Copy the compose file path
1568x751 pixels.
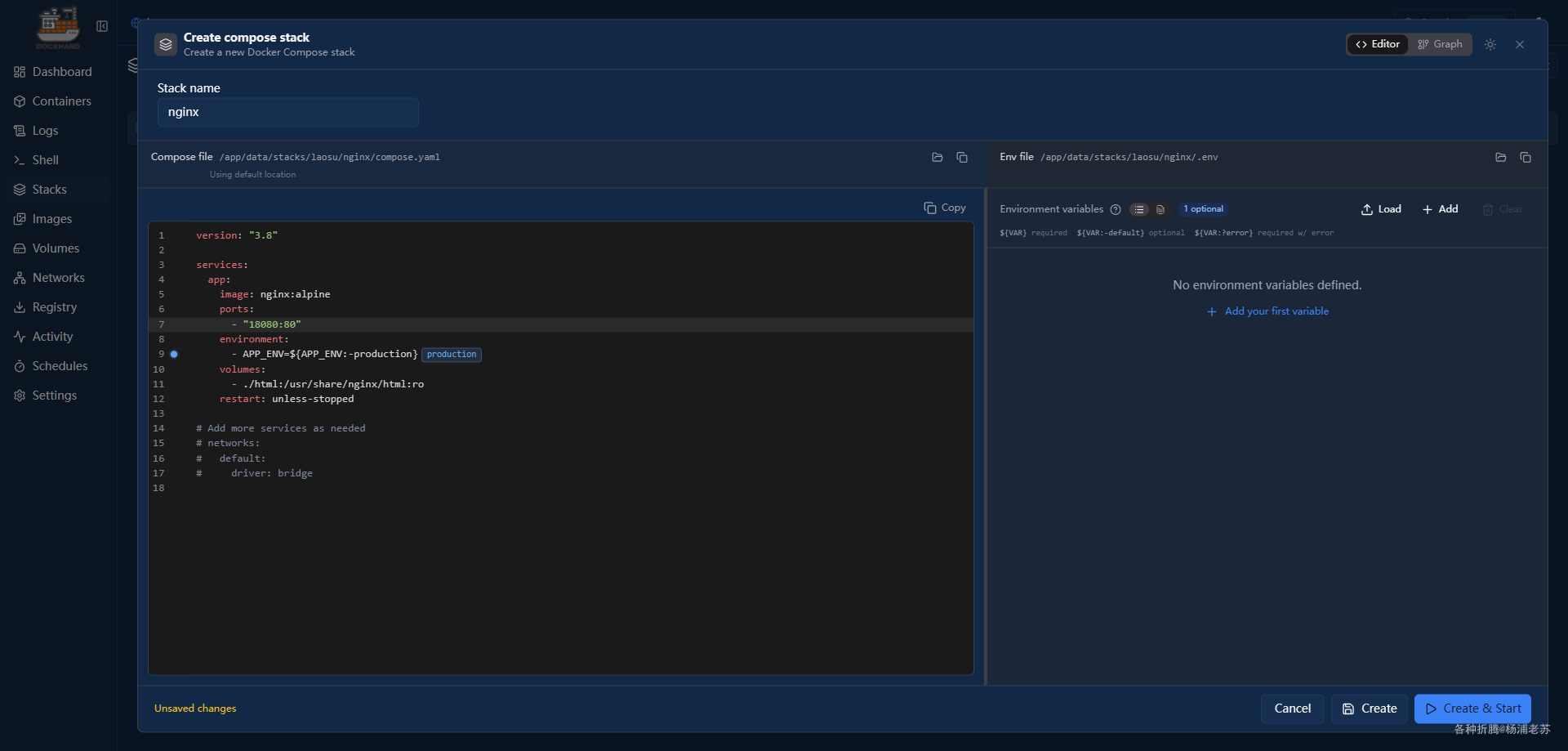962,157
